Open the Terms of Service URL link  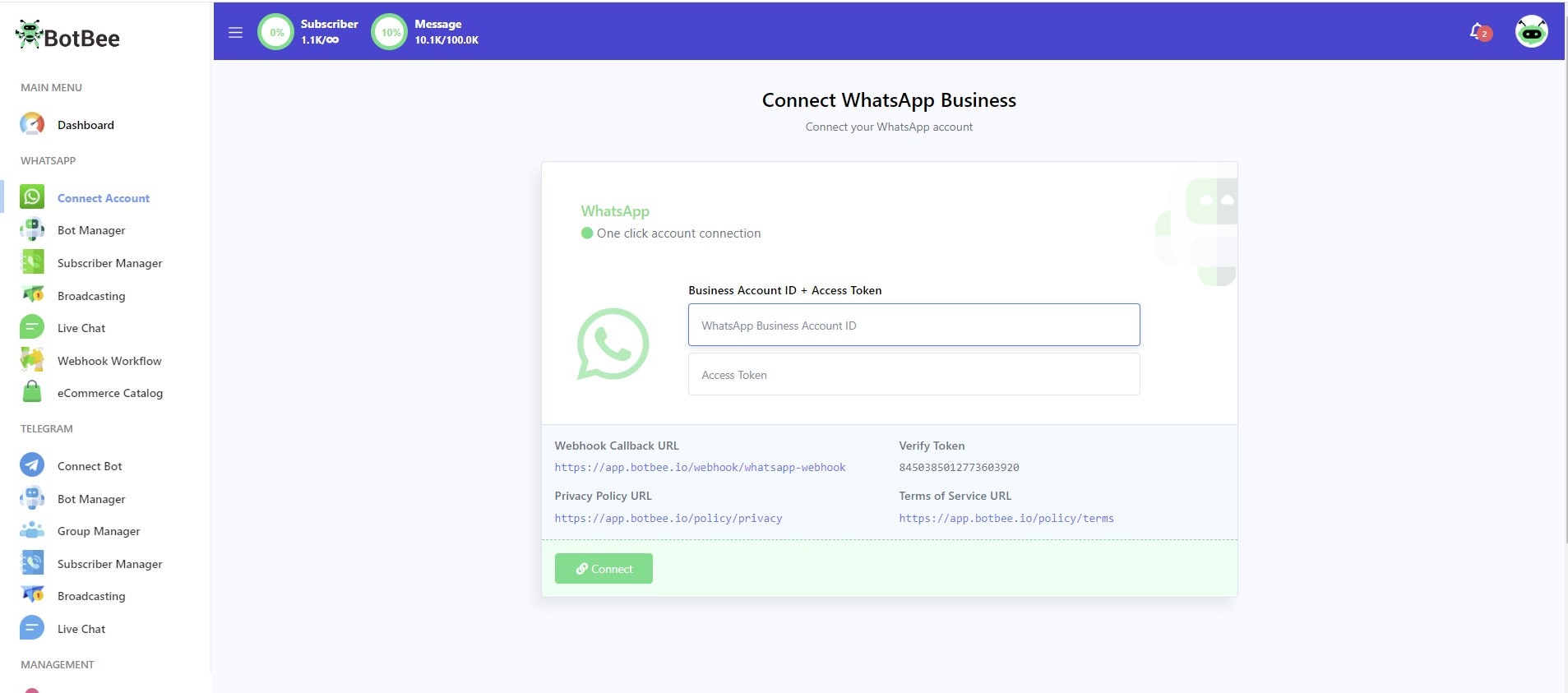[x=1006, y=518]
